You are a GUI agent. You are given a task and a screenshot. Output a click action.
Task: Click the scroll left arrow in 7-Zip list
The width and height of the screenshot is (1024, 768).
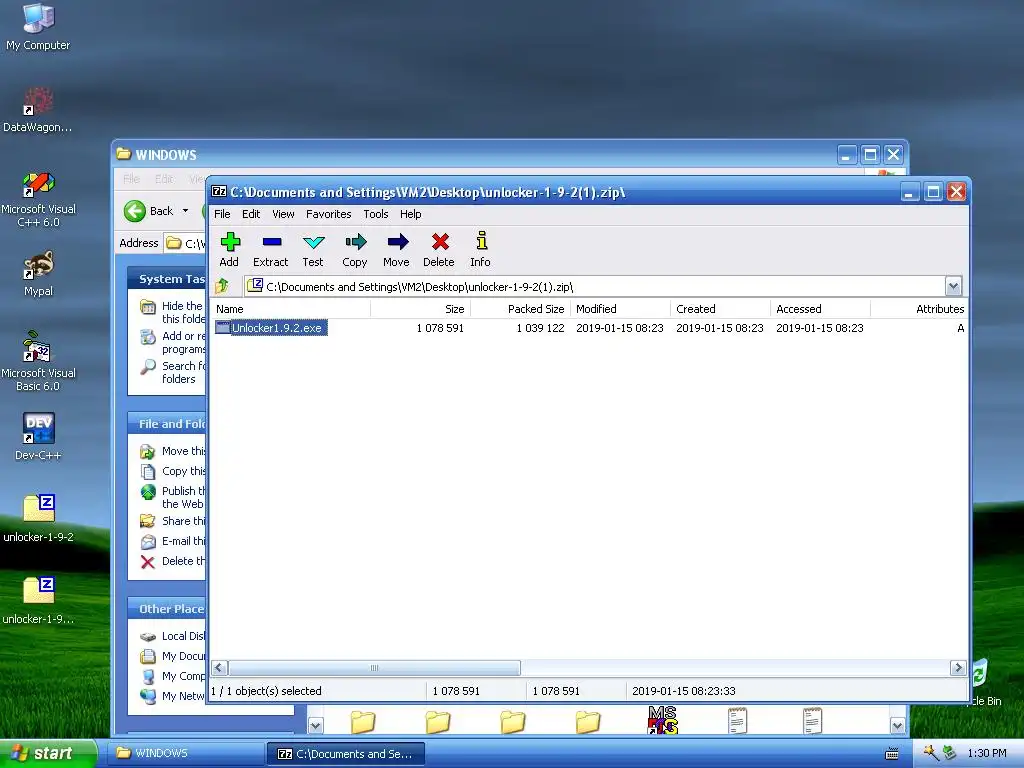(219, 667)
